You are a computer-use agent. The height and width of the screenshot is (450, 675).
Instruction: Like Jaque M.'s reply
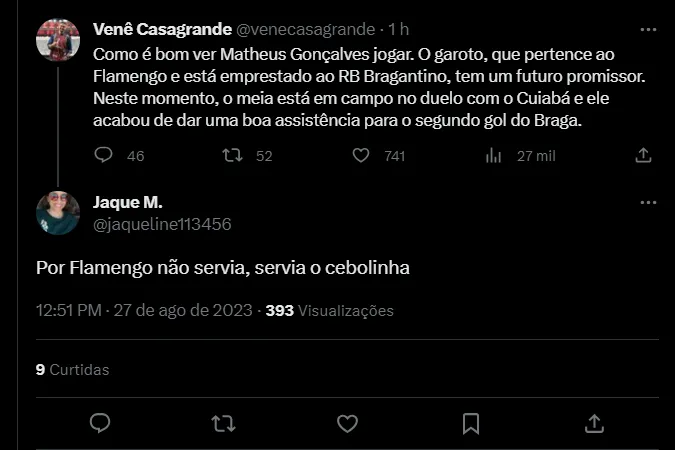coord(347,423)
